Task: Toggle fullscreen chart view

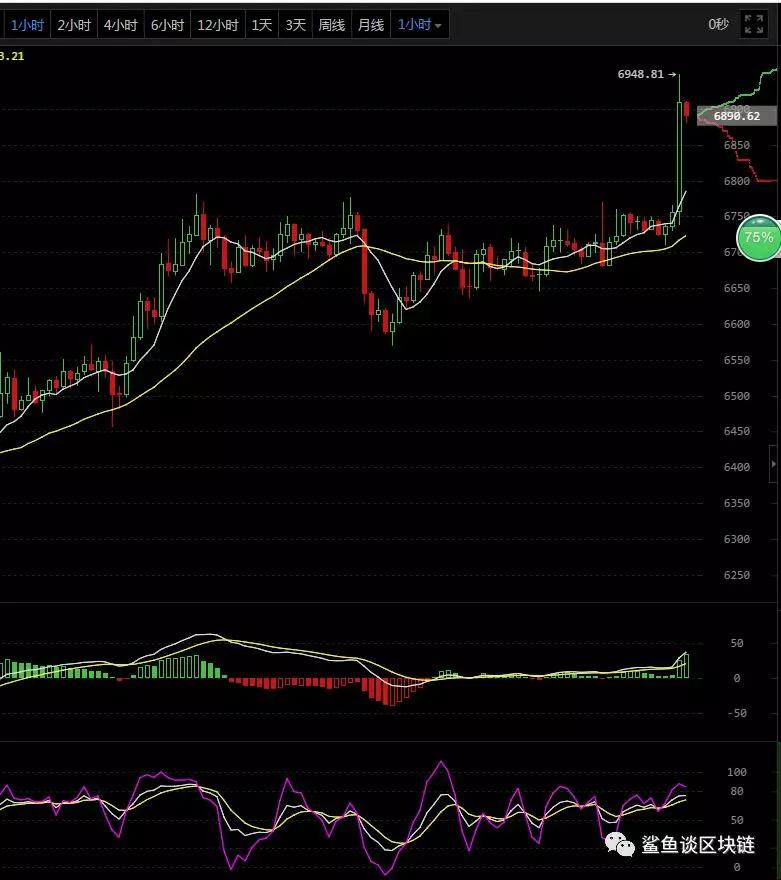Action: [754, 25]
